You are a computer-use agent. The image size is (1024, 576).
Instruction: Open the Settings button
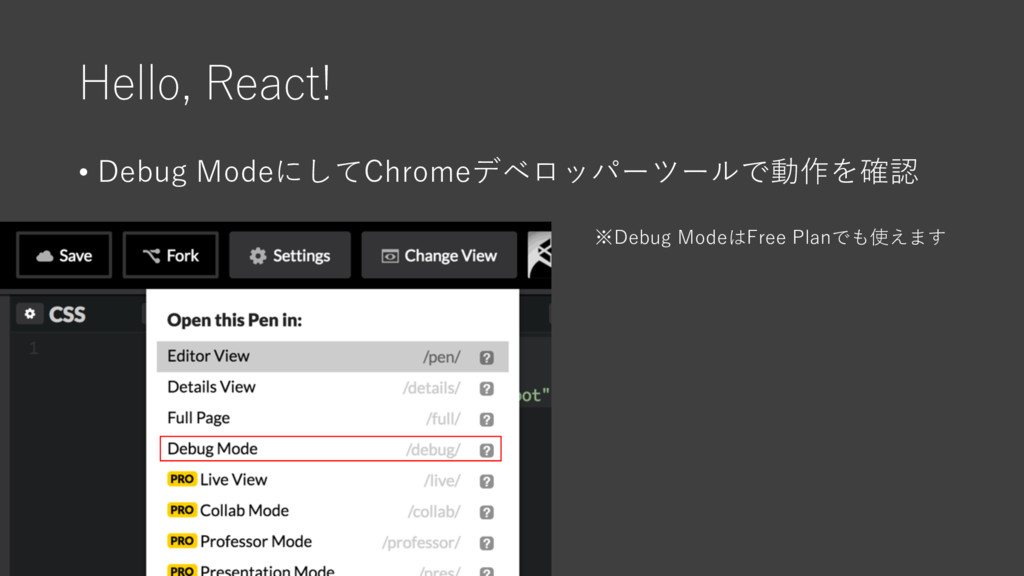point(290,255)
